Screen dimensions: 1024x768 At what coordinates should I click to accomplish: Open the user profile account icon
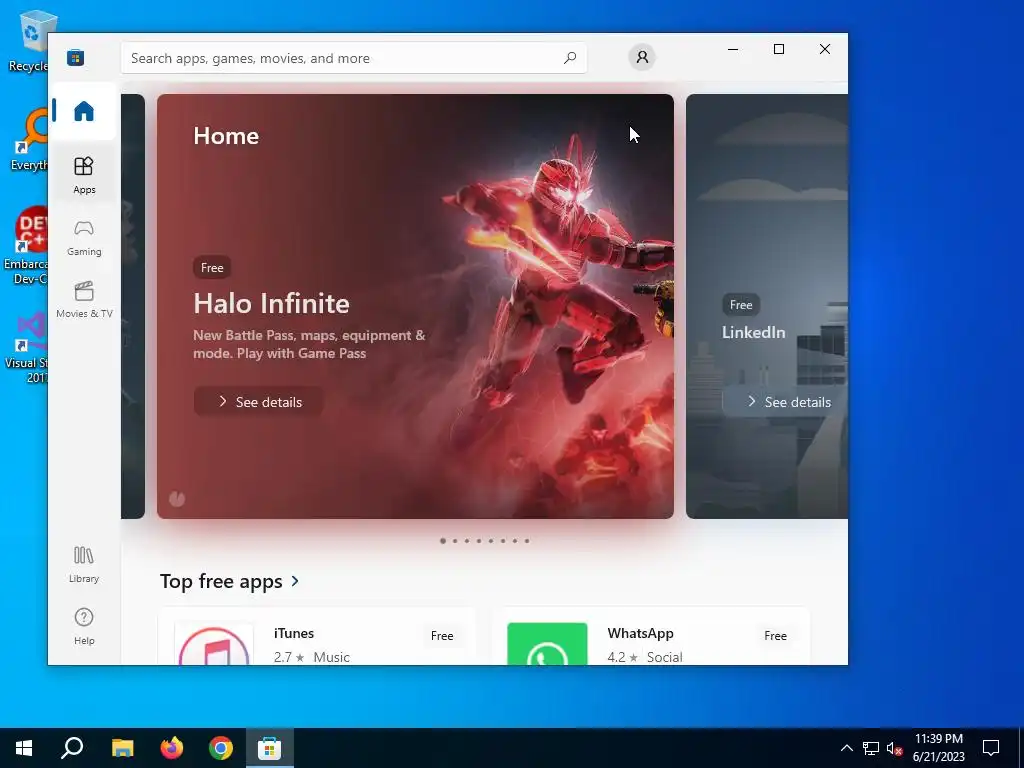[642, 57]
